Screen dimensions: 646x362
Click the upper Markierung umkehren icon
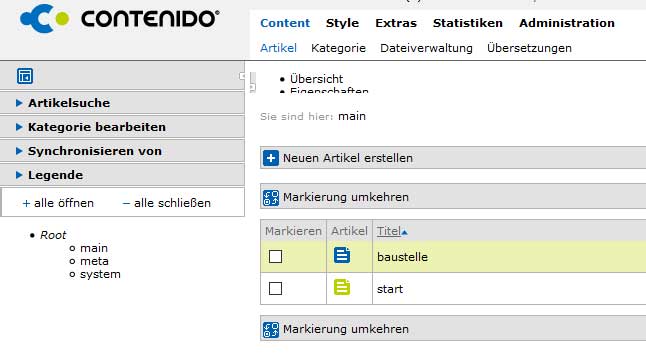coord(271,198)
